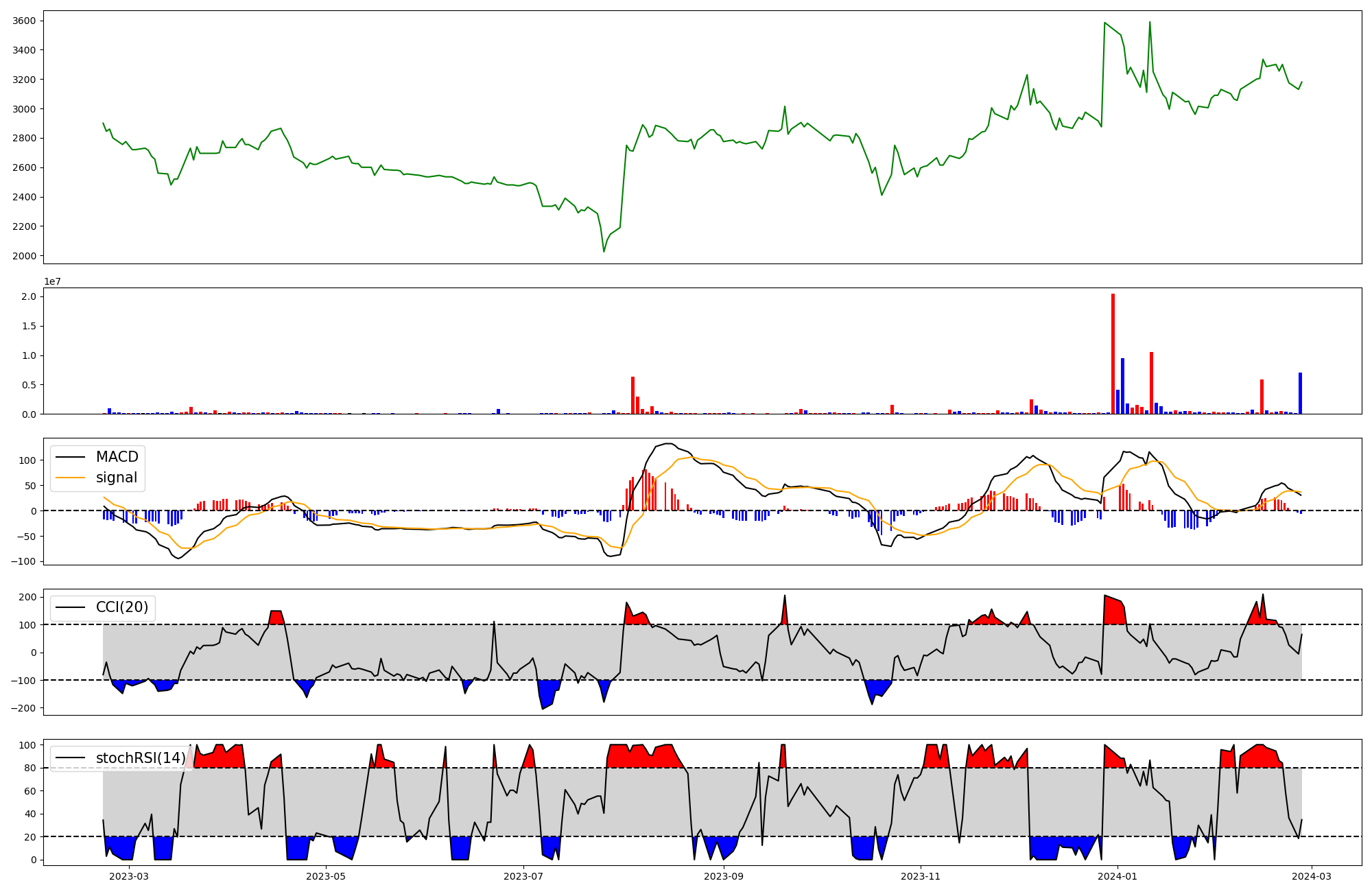Click the lowest point of the green price line
The width and height of the screenshot is (1372, 892).
pos(604,251)
